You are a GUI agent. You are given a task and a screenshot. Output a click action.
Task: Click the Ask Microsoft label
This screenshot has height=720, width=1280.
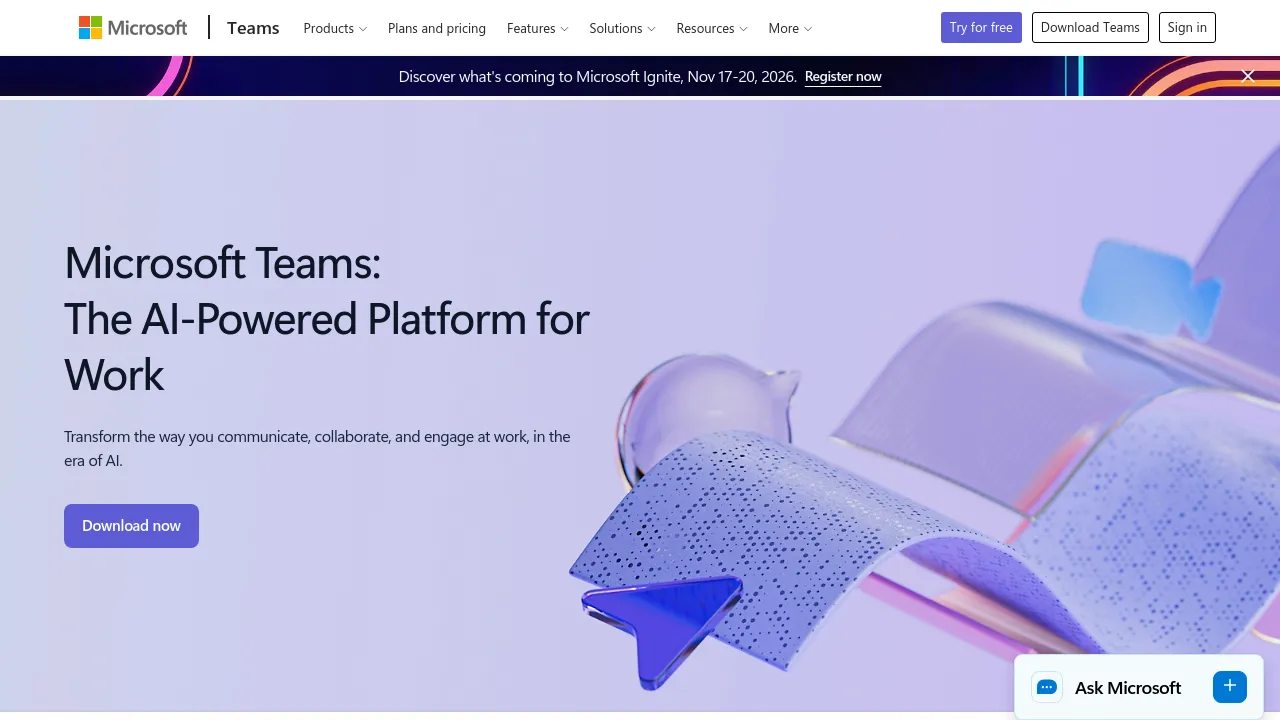point(1128,688)
